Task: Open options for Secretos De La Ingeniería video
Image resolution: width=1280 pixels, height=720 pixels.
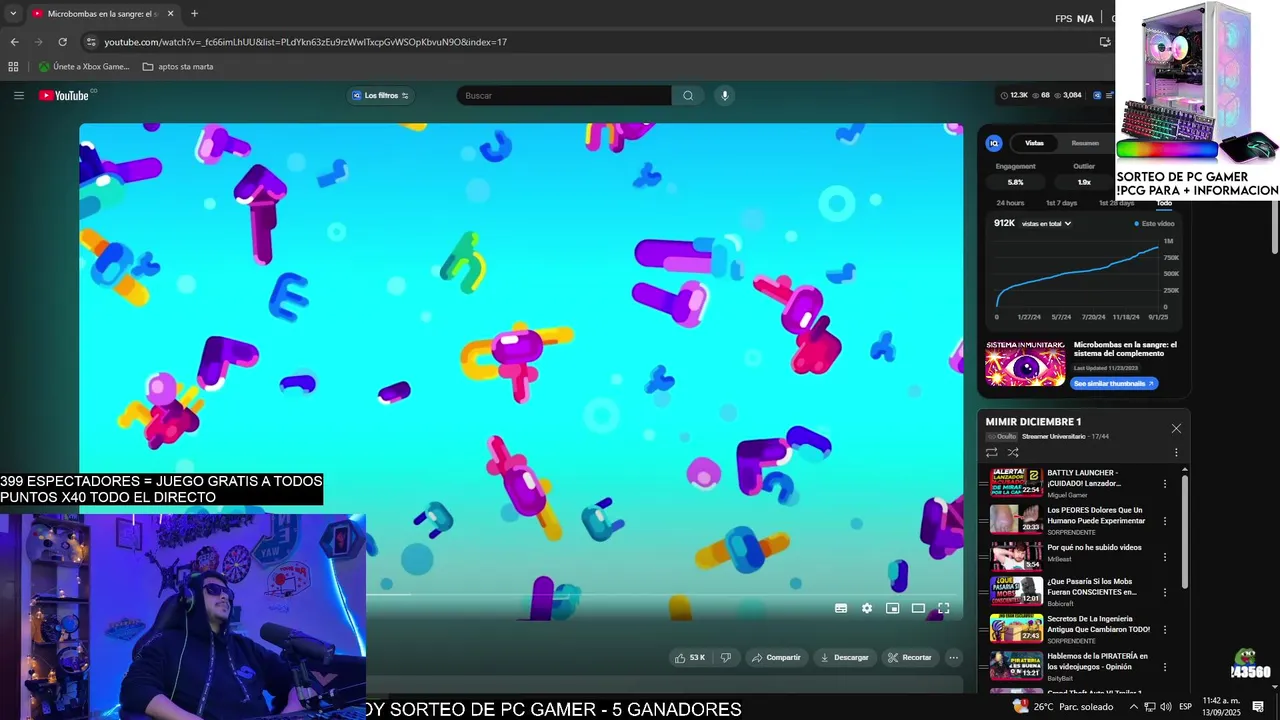Action: pos(1165,630)
